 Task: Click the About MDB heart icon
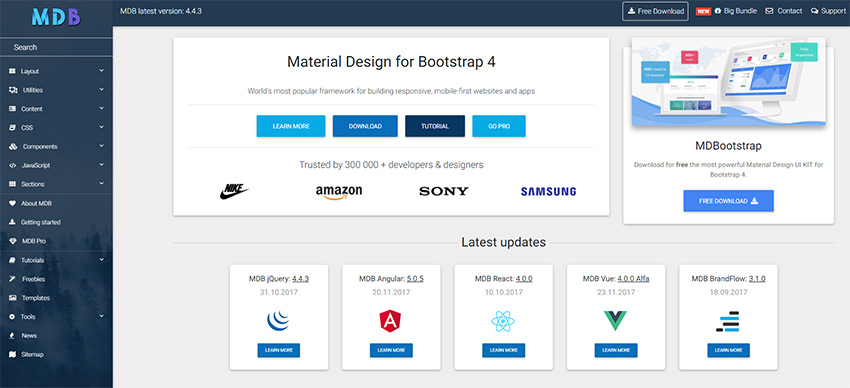pyautogui.click(x=12, y=203)
